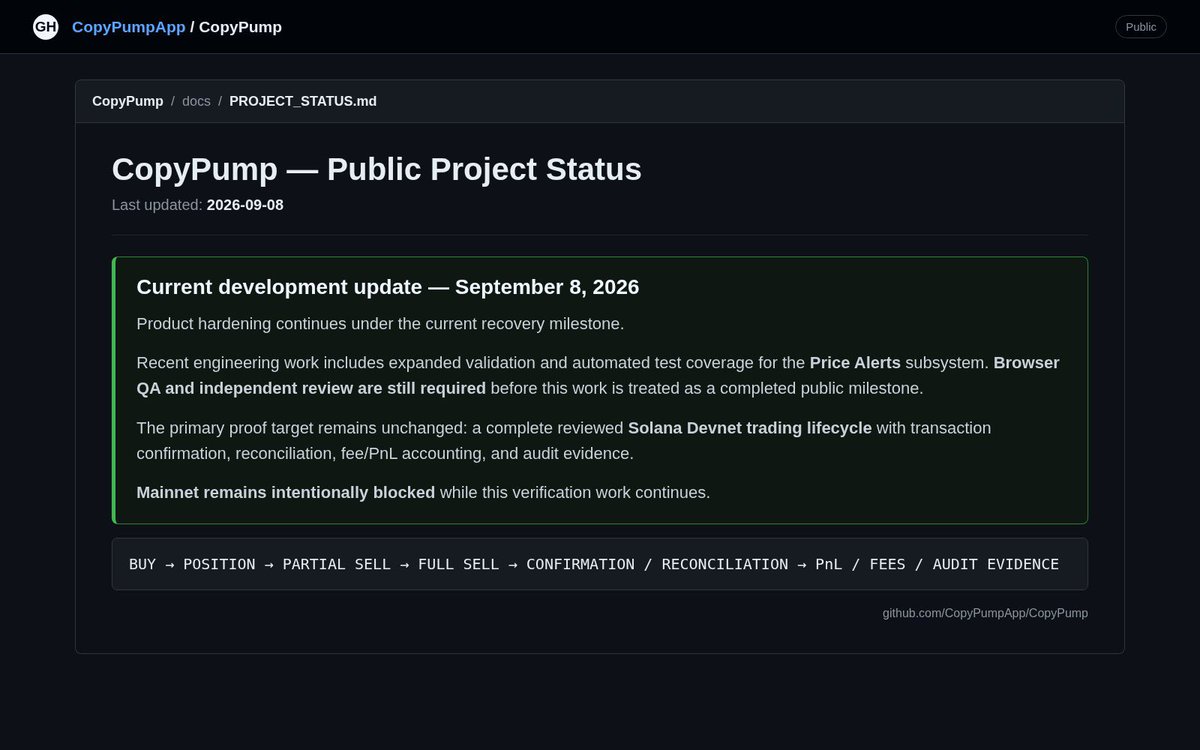Click the Solana Devnet trading lifecycle text

tap(750, 428)
